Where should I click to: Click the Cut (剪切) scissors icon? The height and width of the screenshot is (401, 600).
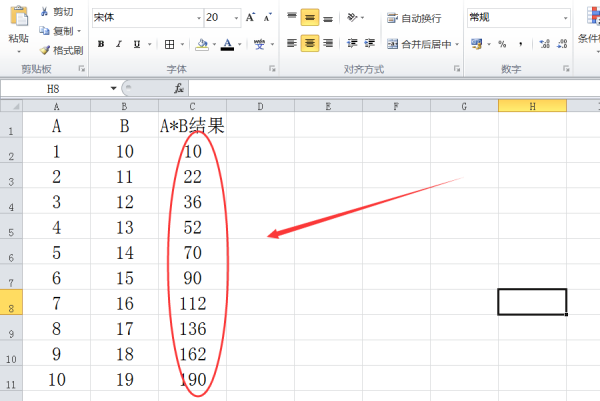(x=45, y=11)
